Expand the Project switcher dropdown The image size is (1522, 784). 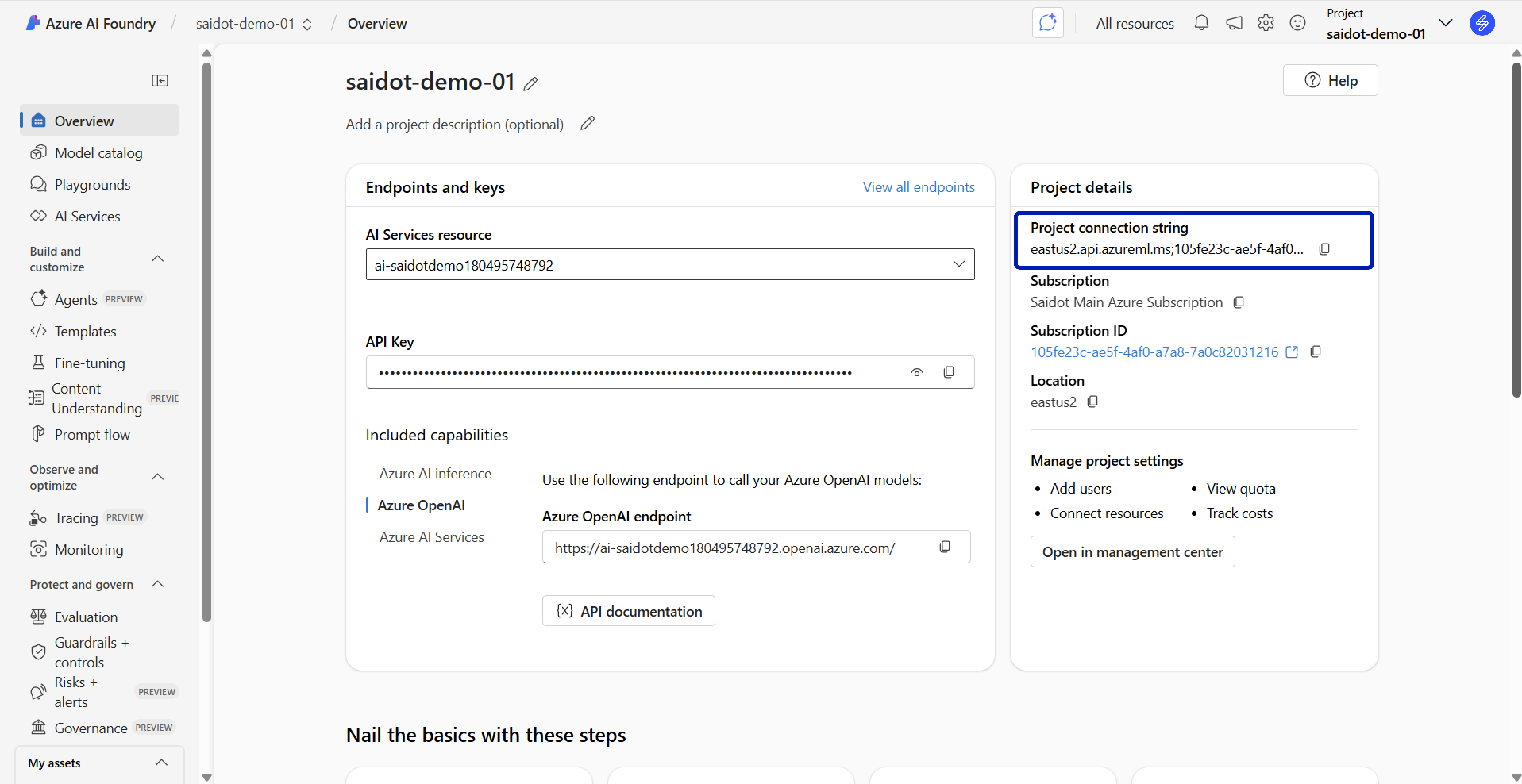(x=1445, y=23)
